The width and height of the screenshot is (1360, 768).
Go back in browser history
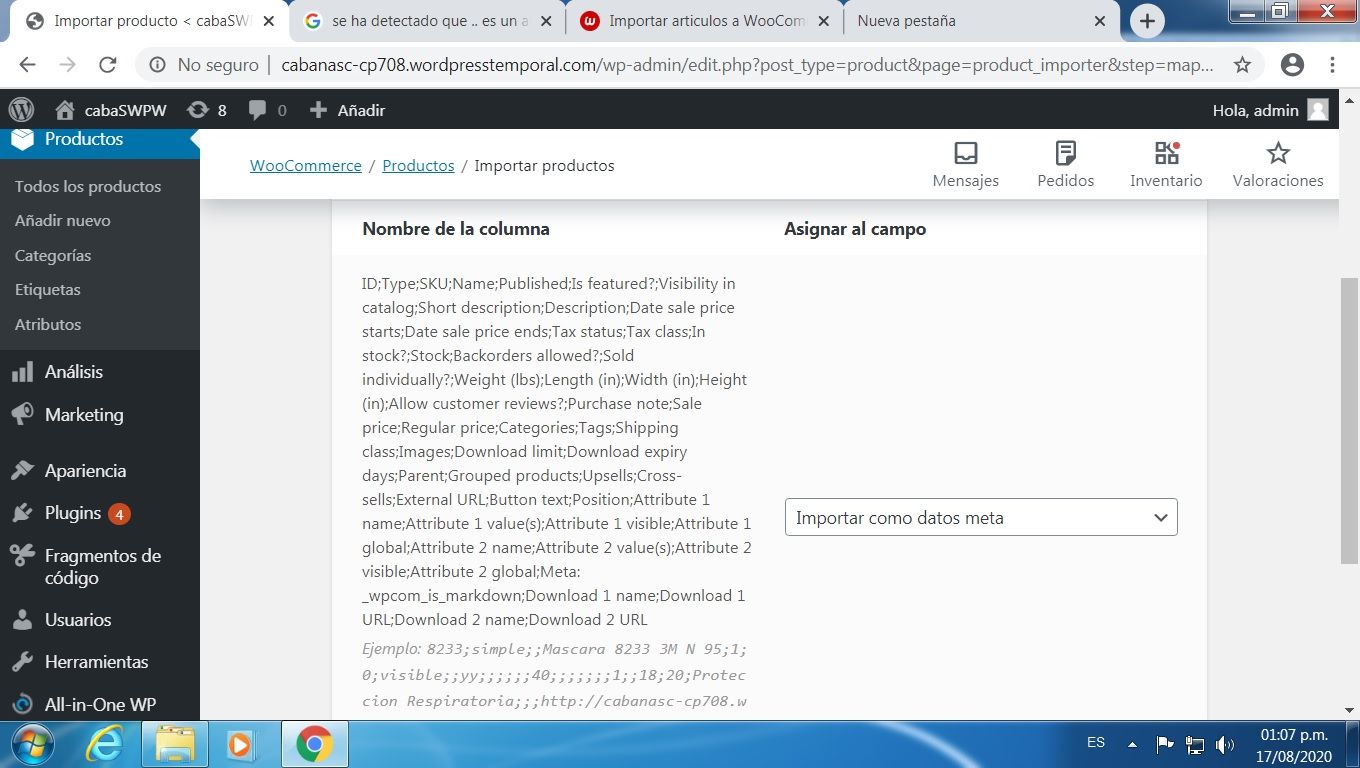point(27,65)
